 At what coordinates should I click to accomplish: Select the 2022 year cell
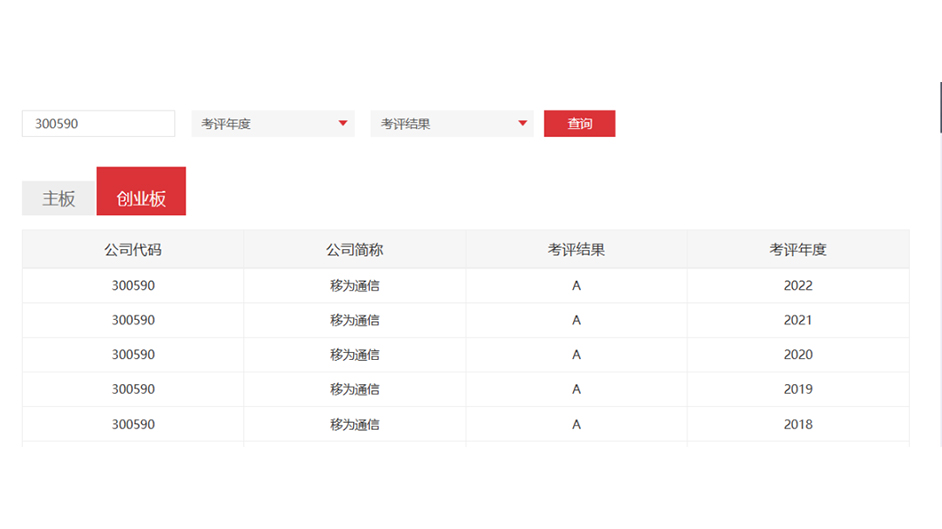[798, 286]
